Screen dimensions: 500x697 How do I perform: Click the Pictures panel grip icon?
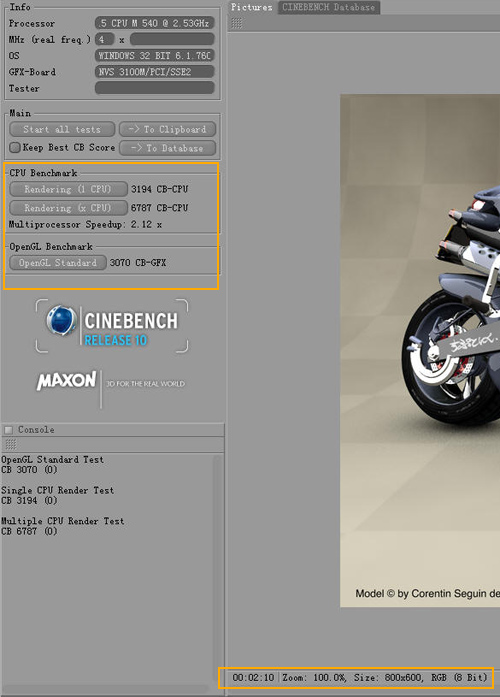[x=237, y=23]
